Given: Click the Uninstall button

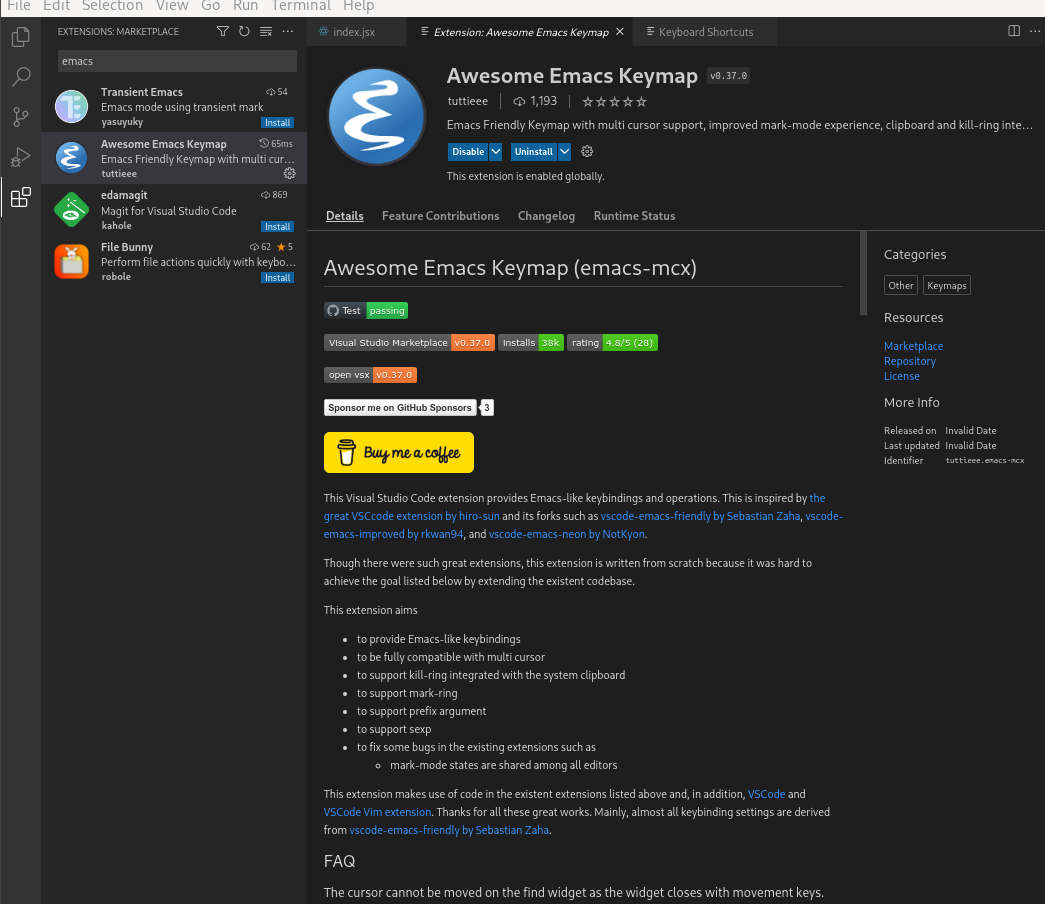Looking at the screenshot, I should (534, 151).
